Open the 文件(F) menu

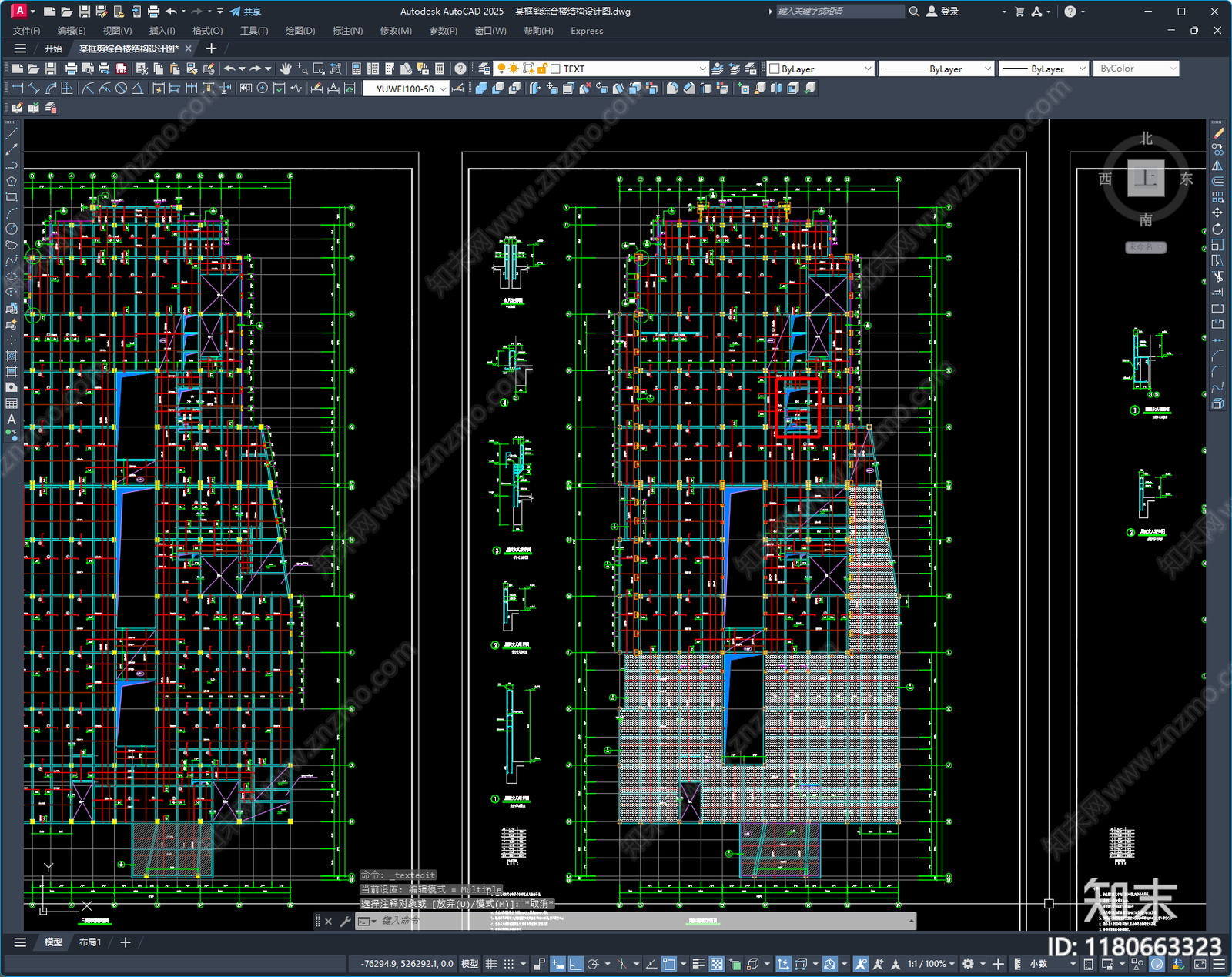[x=26, y=31]
